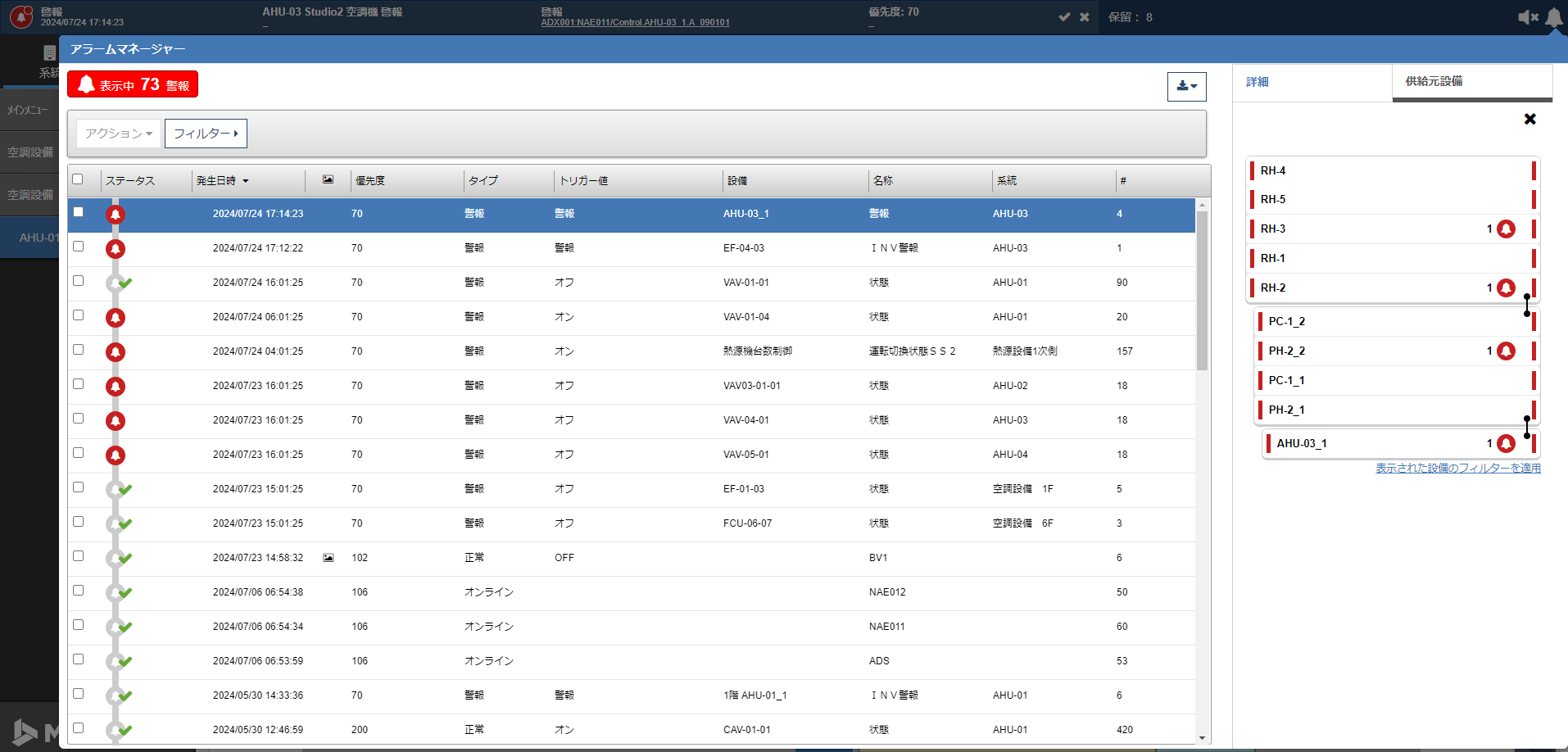Select the checkbox for the FCU-06-07 row

click(x=79, y=522)
